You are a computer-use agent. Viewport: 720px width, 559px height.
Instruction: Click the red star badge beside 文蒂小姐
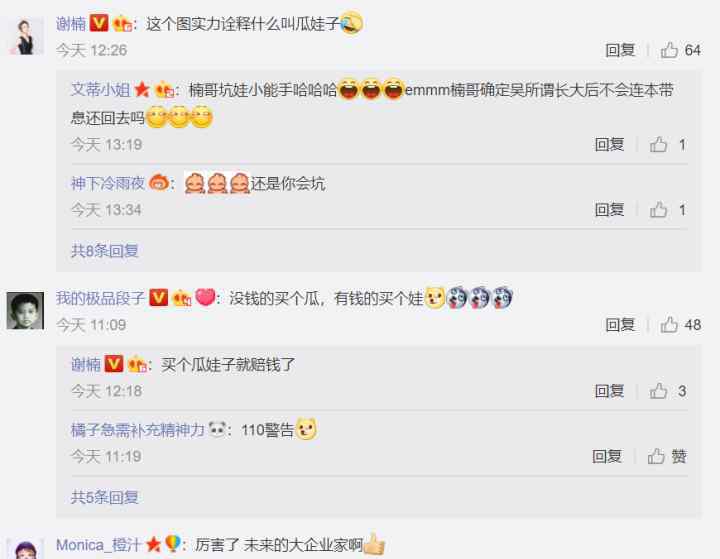click(142, 90)
